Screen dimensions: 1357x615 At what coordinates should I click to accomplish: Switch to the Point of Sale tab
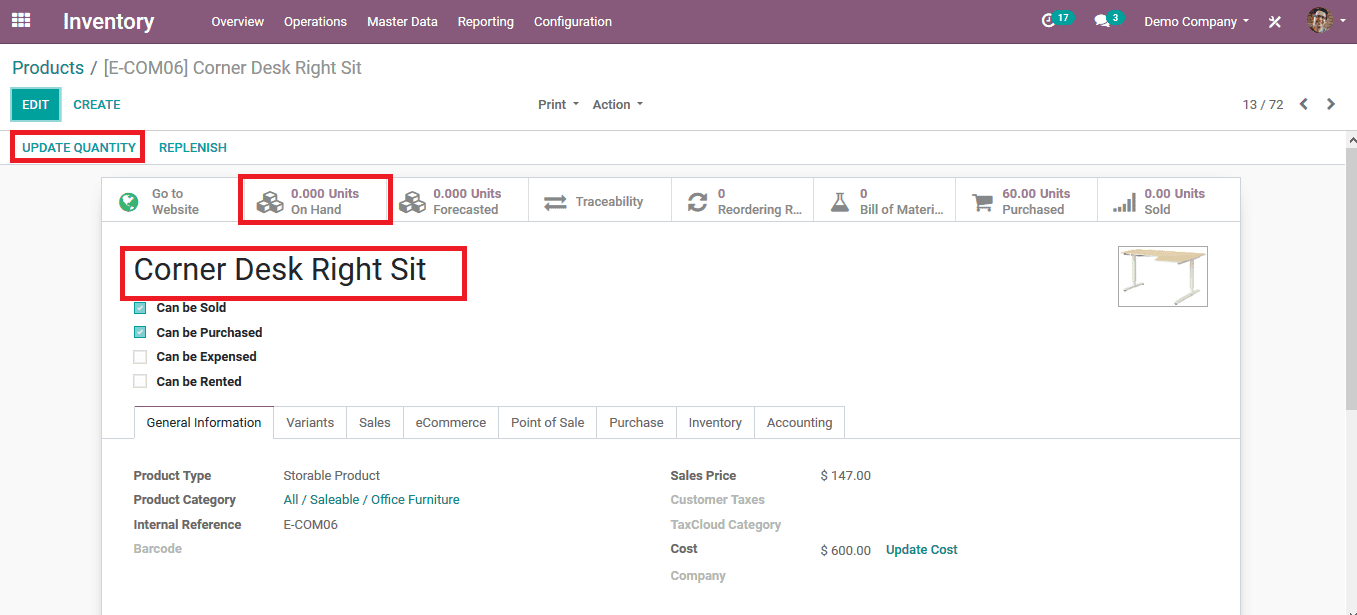(548, 422)
